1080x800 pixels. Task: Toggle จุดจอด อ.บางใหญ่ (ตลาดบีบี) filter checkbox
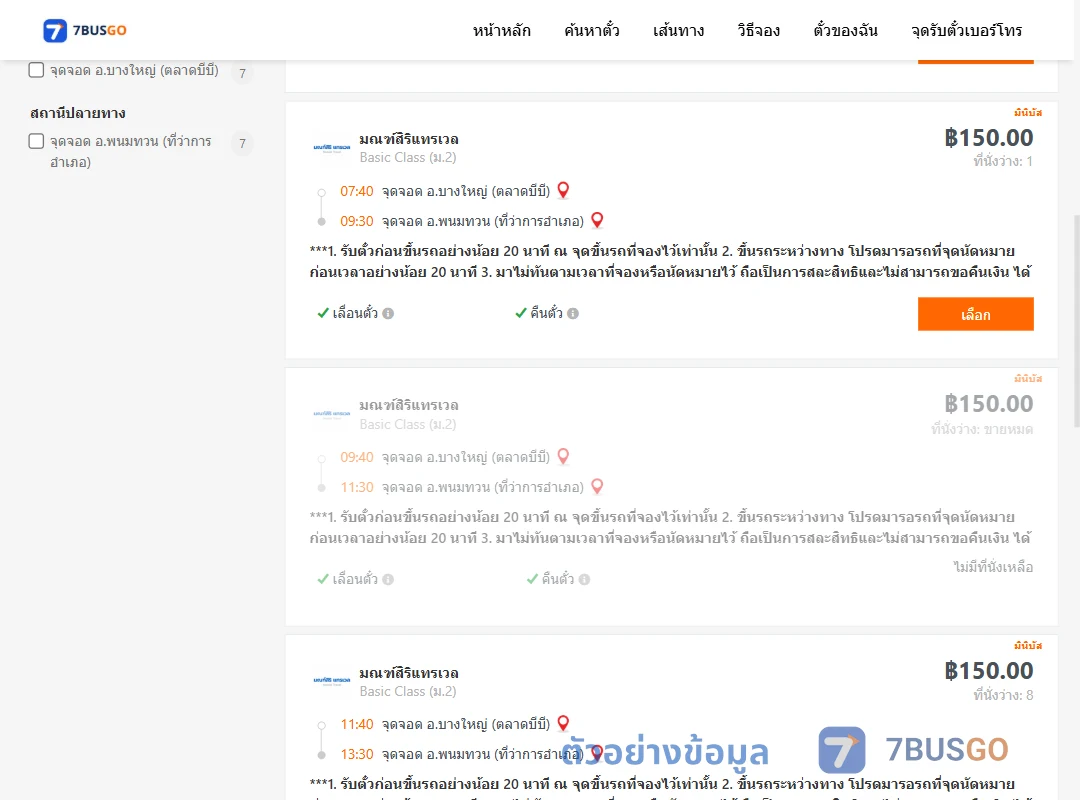coord(37,70)
